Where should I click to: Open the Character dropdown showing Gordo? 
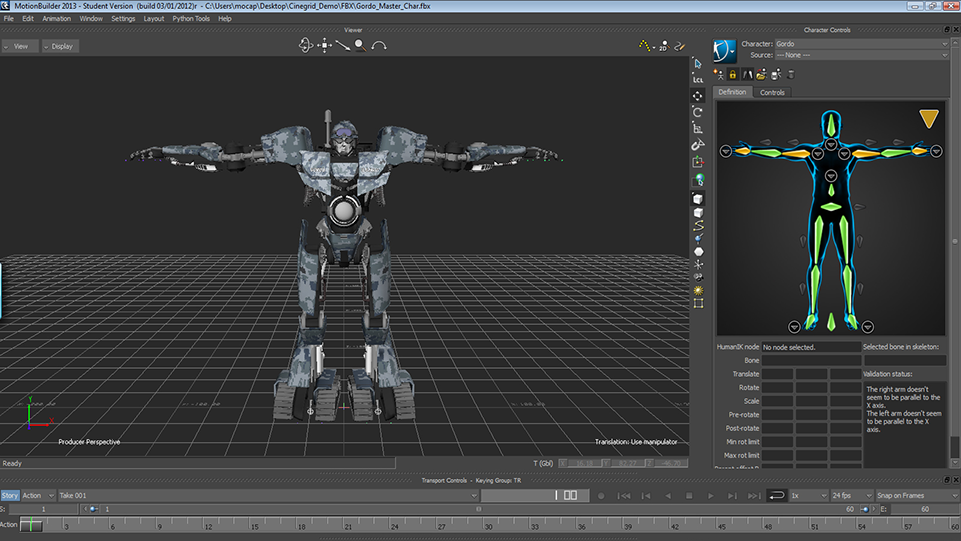[860, 44]
